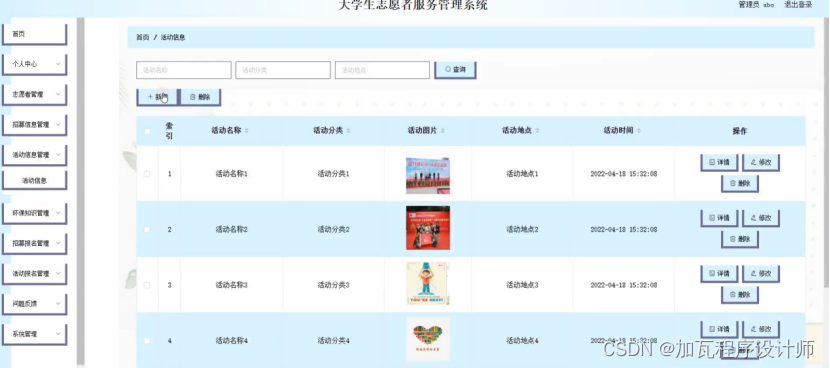Open the image thumbnail of 活动名称3
830x368 pixels.
click(428, 284)
